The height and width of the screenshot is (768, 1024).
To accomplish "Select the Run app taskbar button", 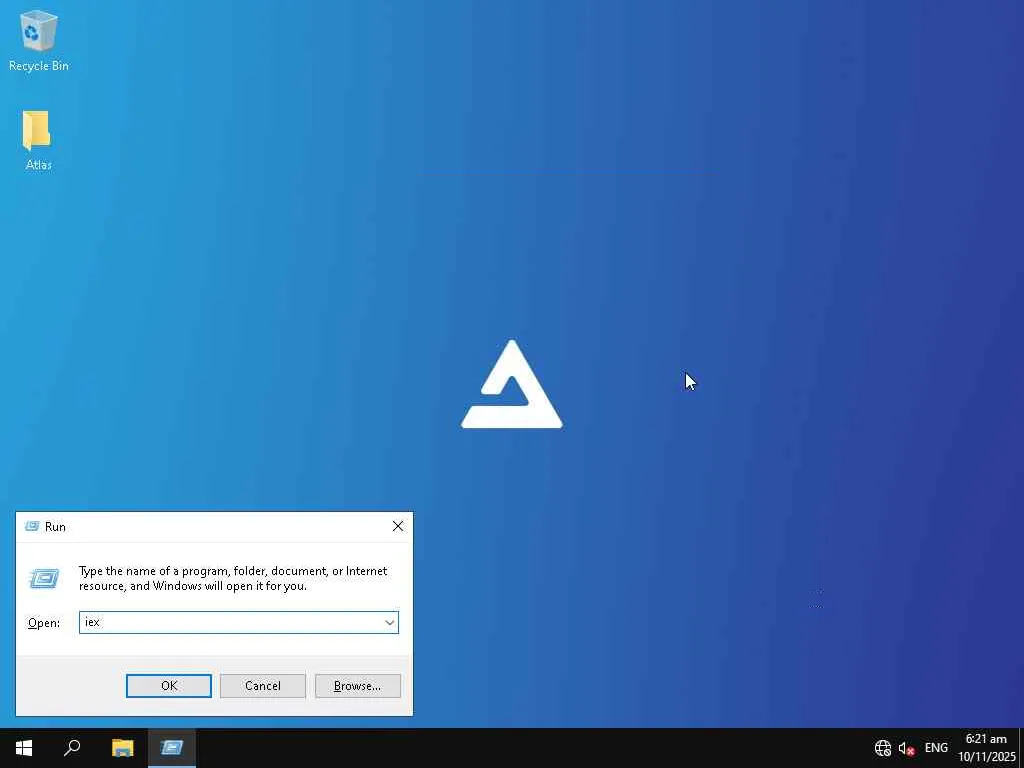I will click(172, 748).
